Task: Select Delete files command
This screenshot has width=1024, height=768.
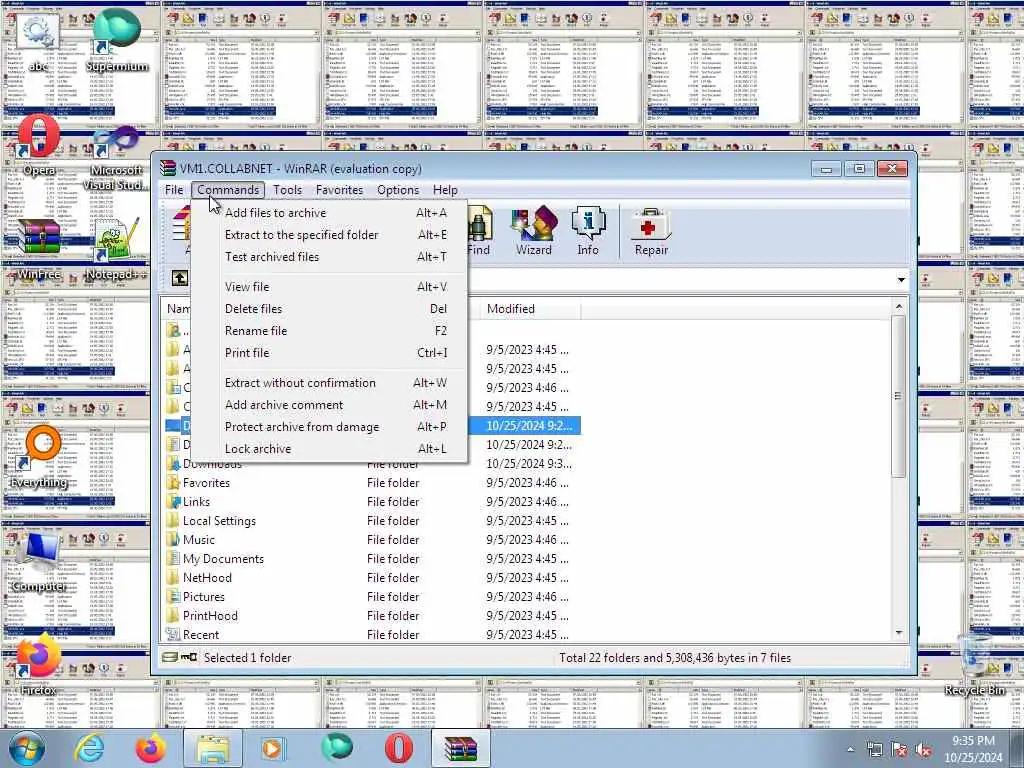Action: click(330, 309)
